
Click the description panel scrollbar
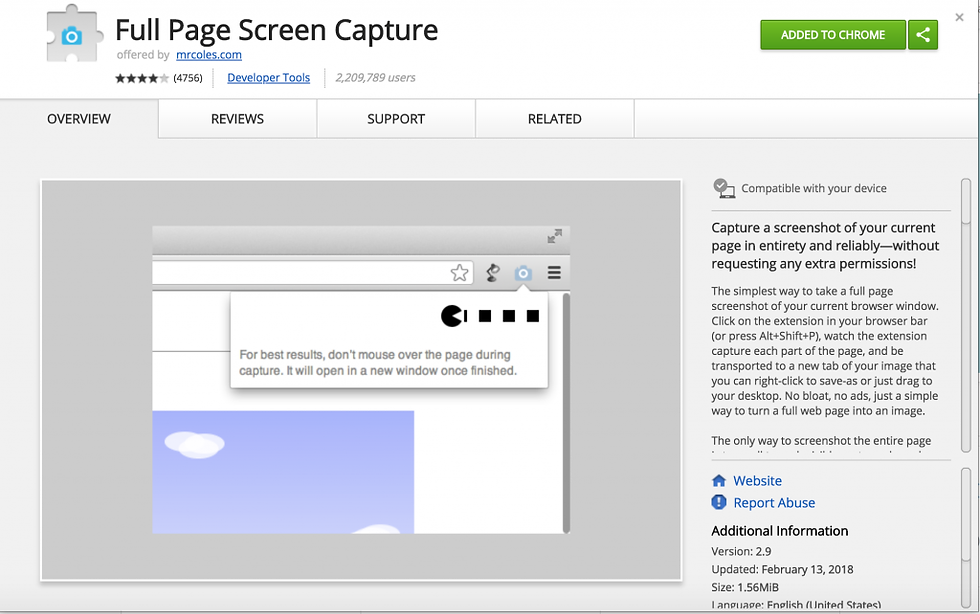(966, 316)
